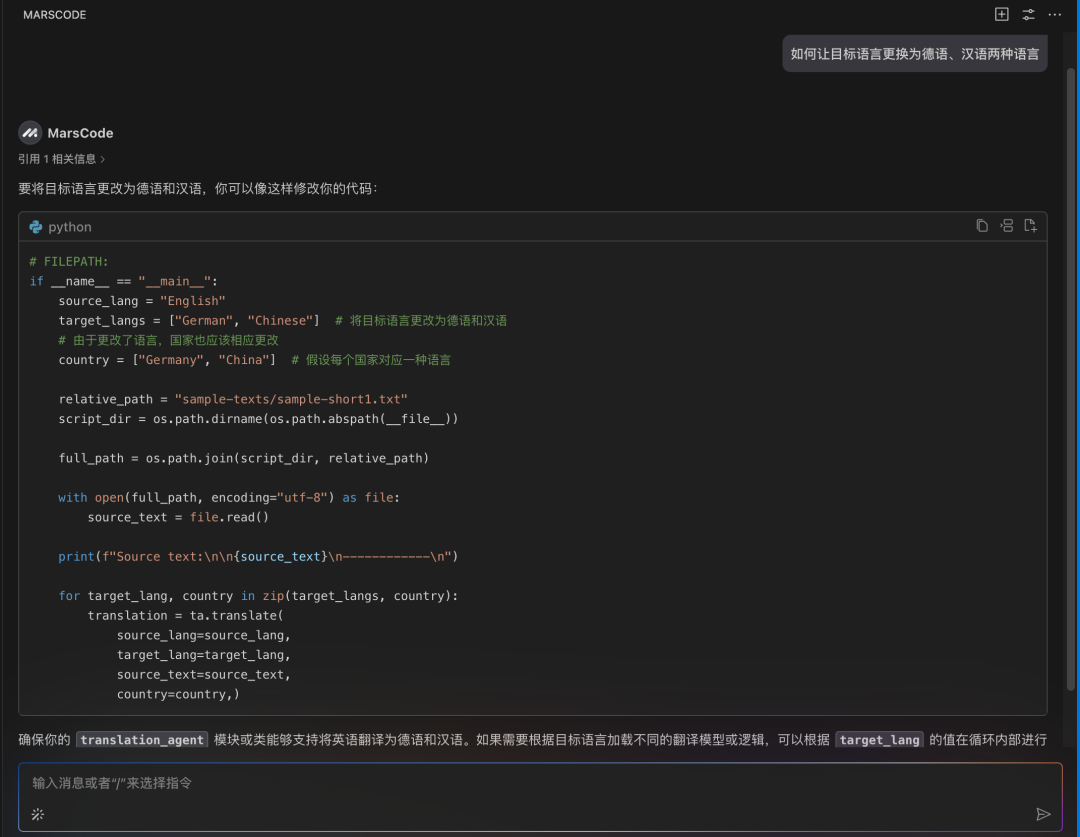The height and width of the screenshot is (837, 1080).
Task: Click the full_path os.path.join line
Action: coord(244,458)
